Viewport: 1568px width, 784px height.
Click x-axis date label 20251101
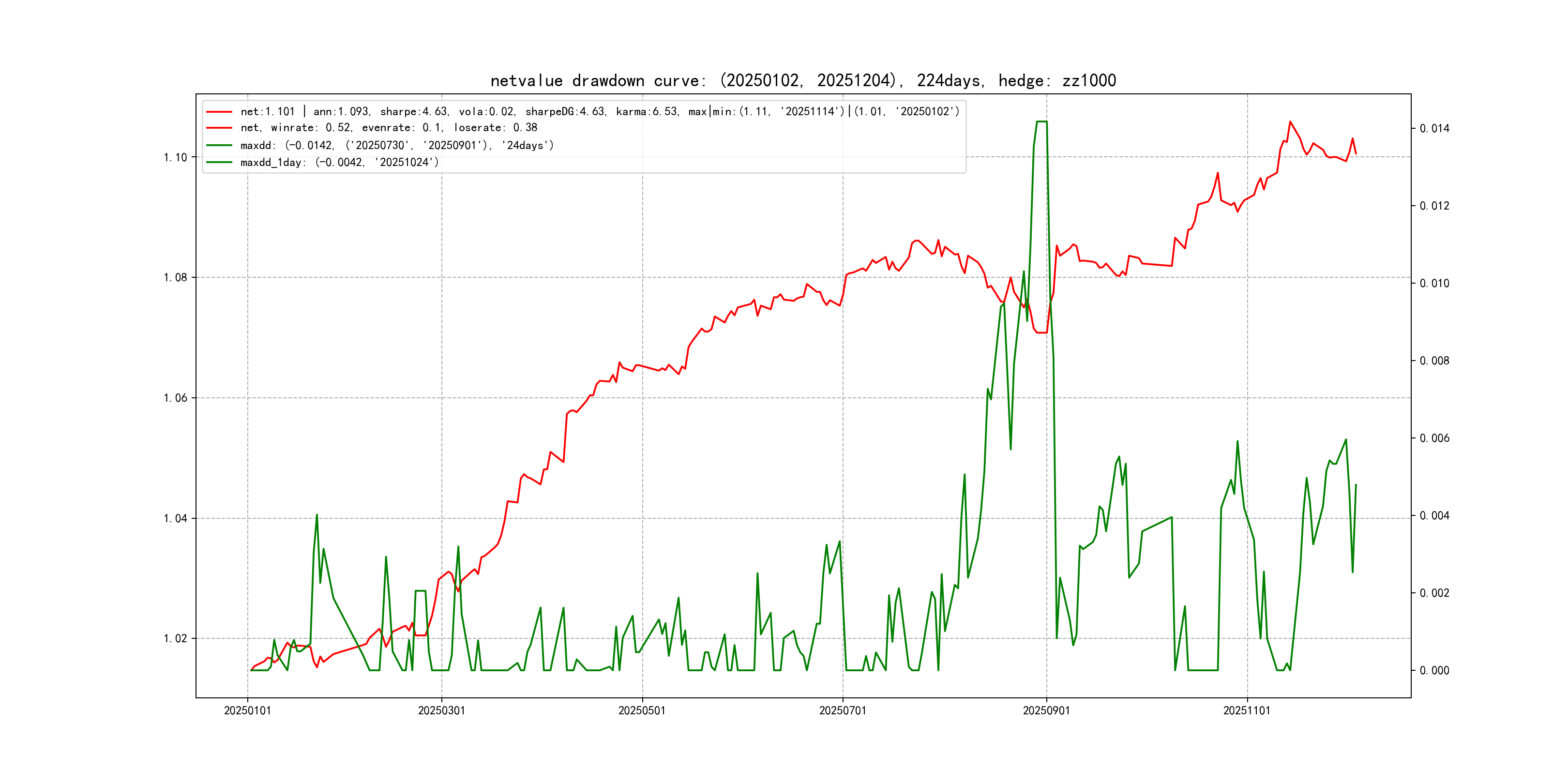point(1247,711)
